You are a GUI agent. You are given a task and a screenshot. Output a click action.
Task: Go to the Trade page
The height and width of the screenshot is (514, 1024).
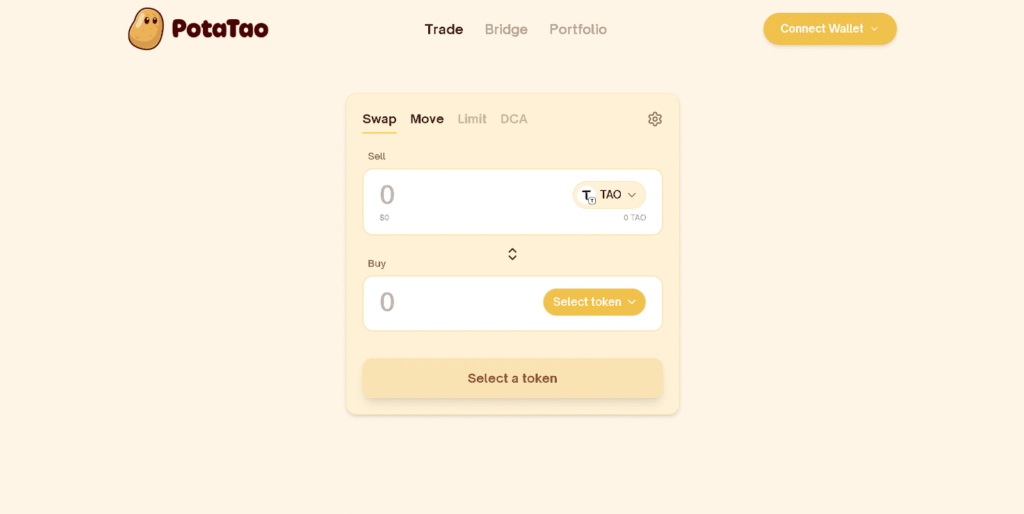click(444, 29)
